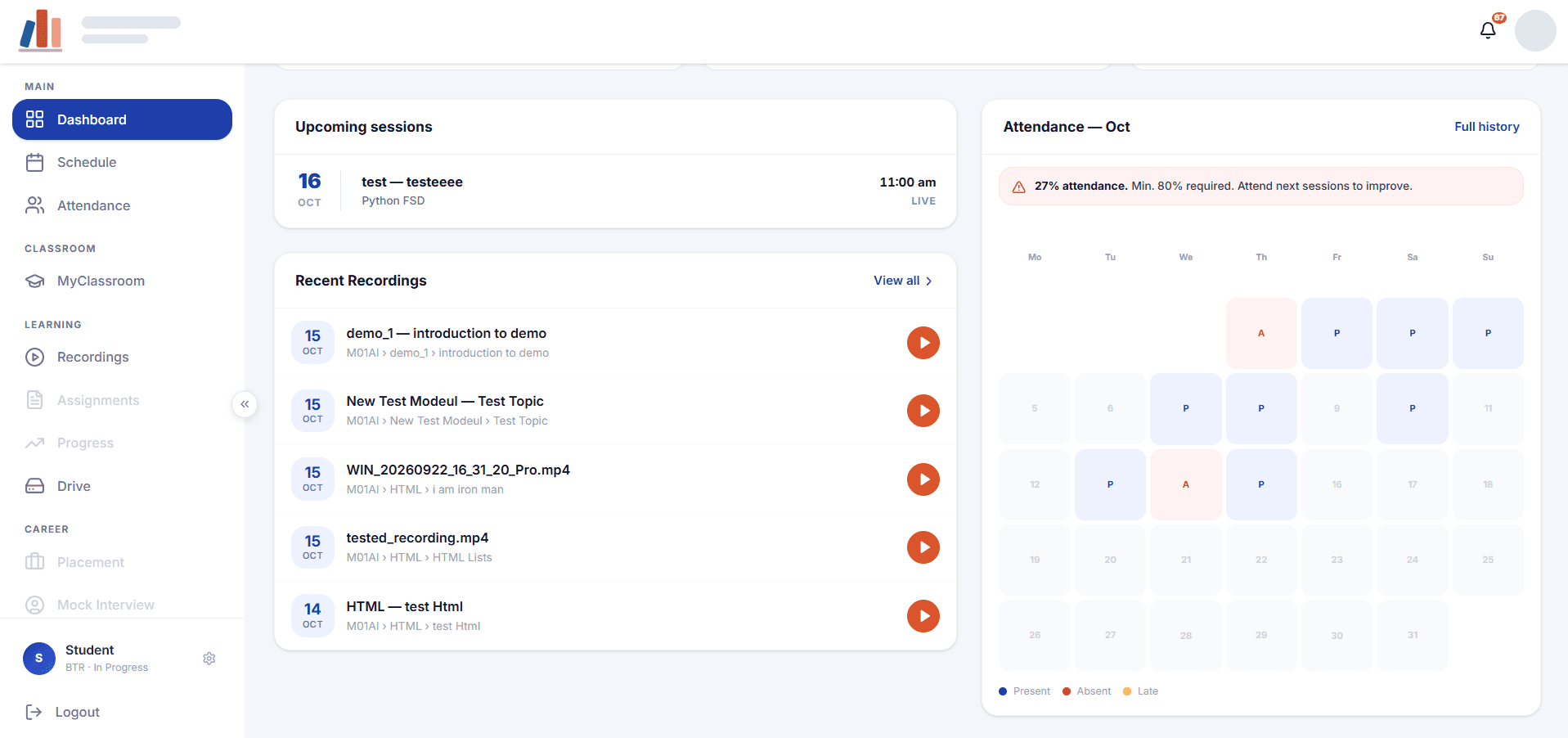Click the '11:00 am' session time

point(908,182)
